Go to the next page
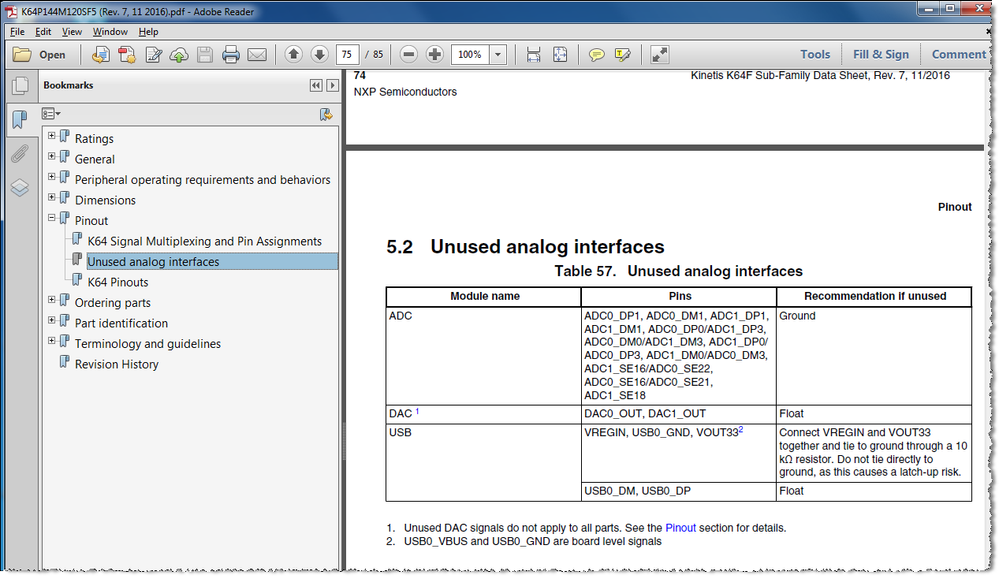999x576 pixels. 319,54
